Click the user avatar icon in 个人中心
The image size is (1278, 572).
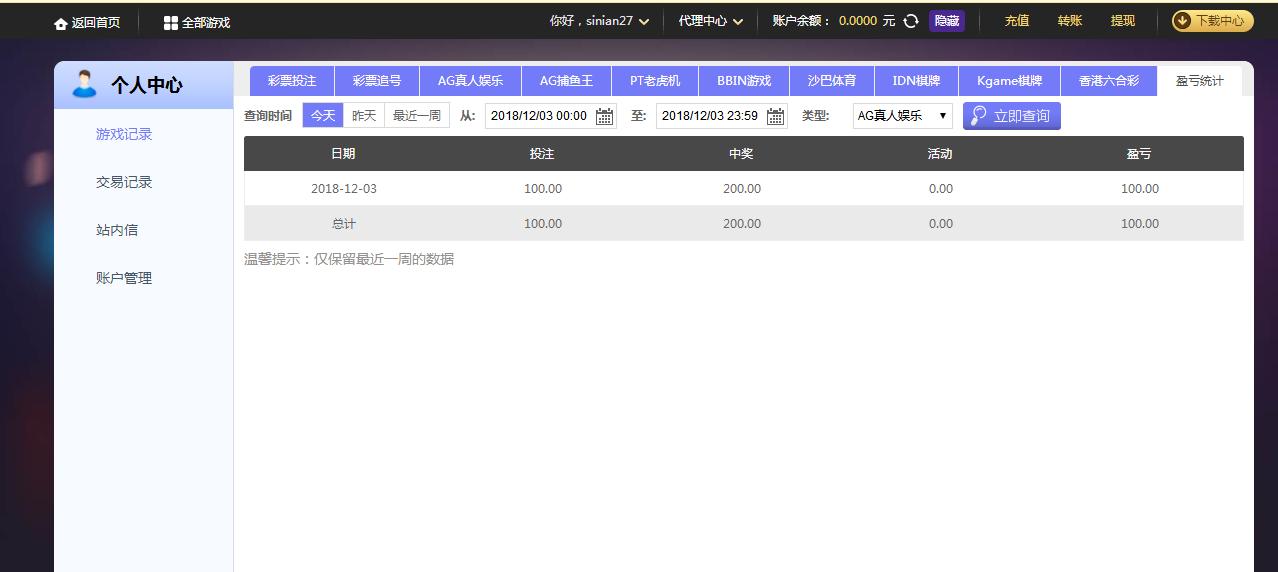coord(84,85)
